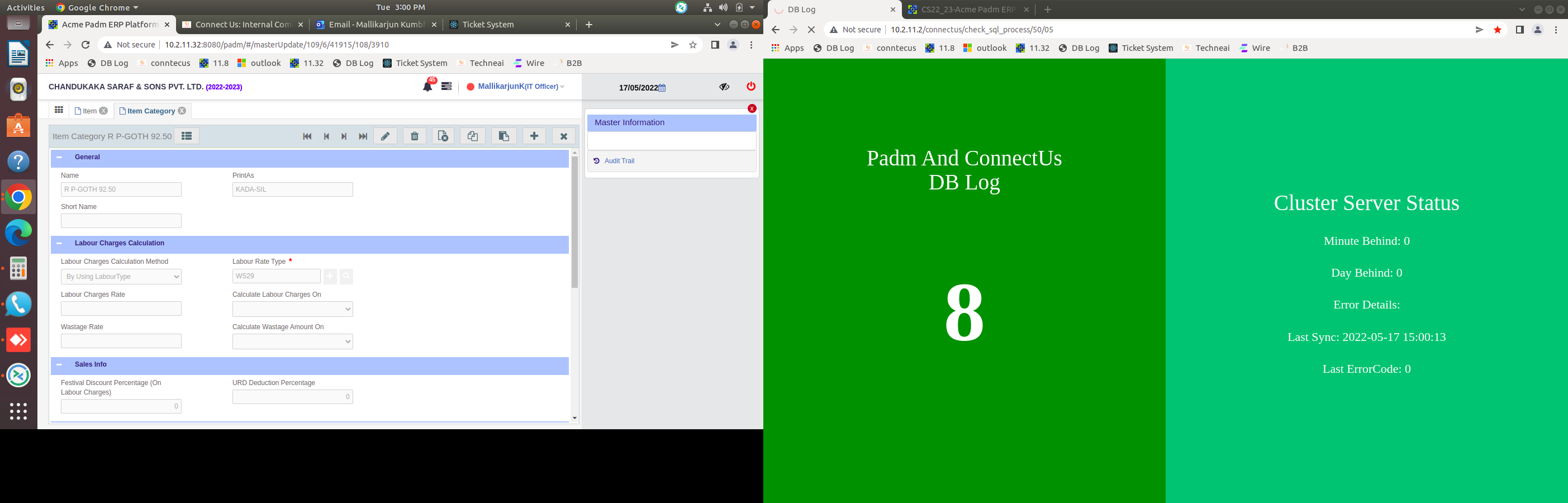Image resolution: width=1568 pixels, height=503 pixels.
Task: Open the Chrome menu (three dots) in right window
Action: (x=1556, y=29)
